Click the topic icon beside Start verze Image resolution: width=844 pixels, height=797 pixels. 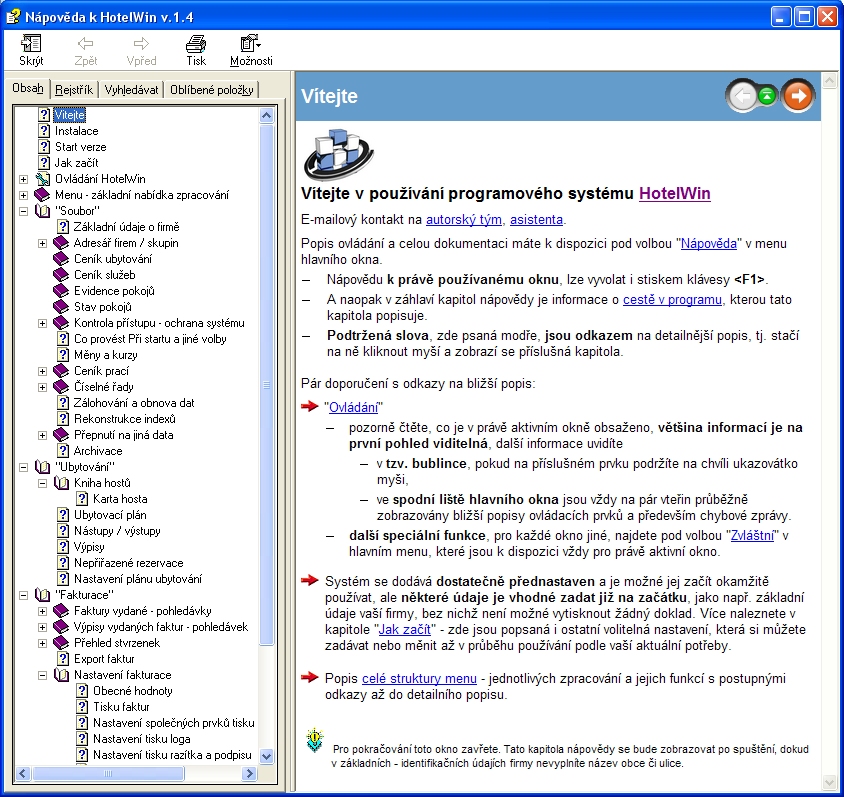click(x=44, y=147)
